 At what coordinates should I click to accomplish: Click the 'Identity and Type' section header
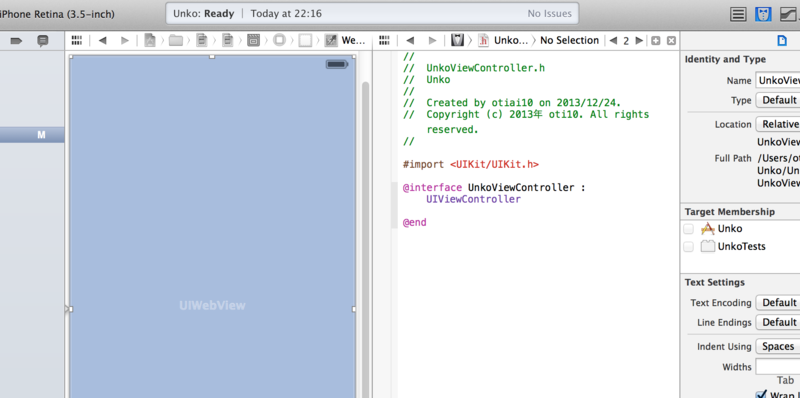725,60
